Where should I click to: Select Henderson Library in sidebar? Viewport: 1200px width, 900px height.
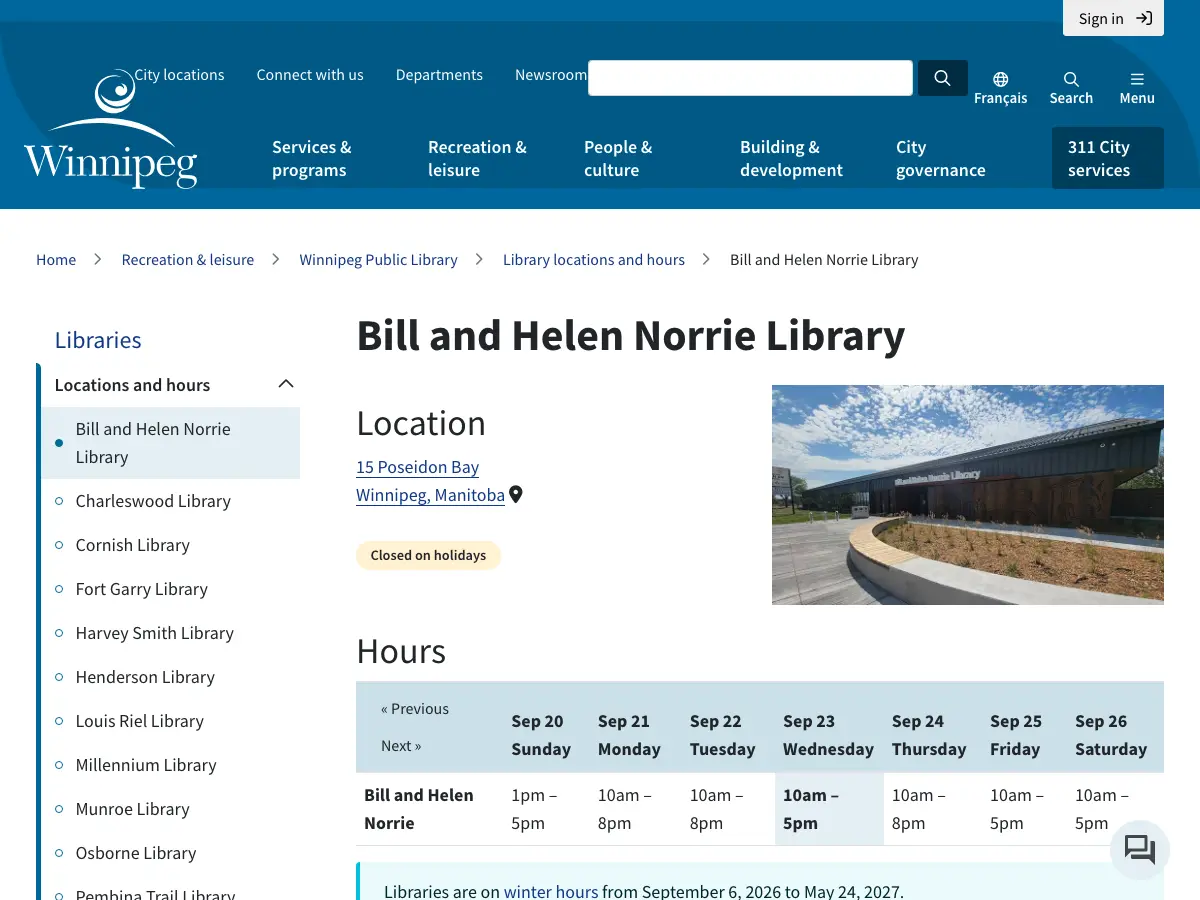(x=145, y=677)
